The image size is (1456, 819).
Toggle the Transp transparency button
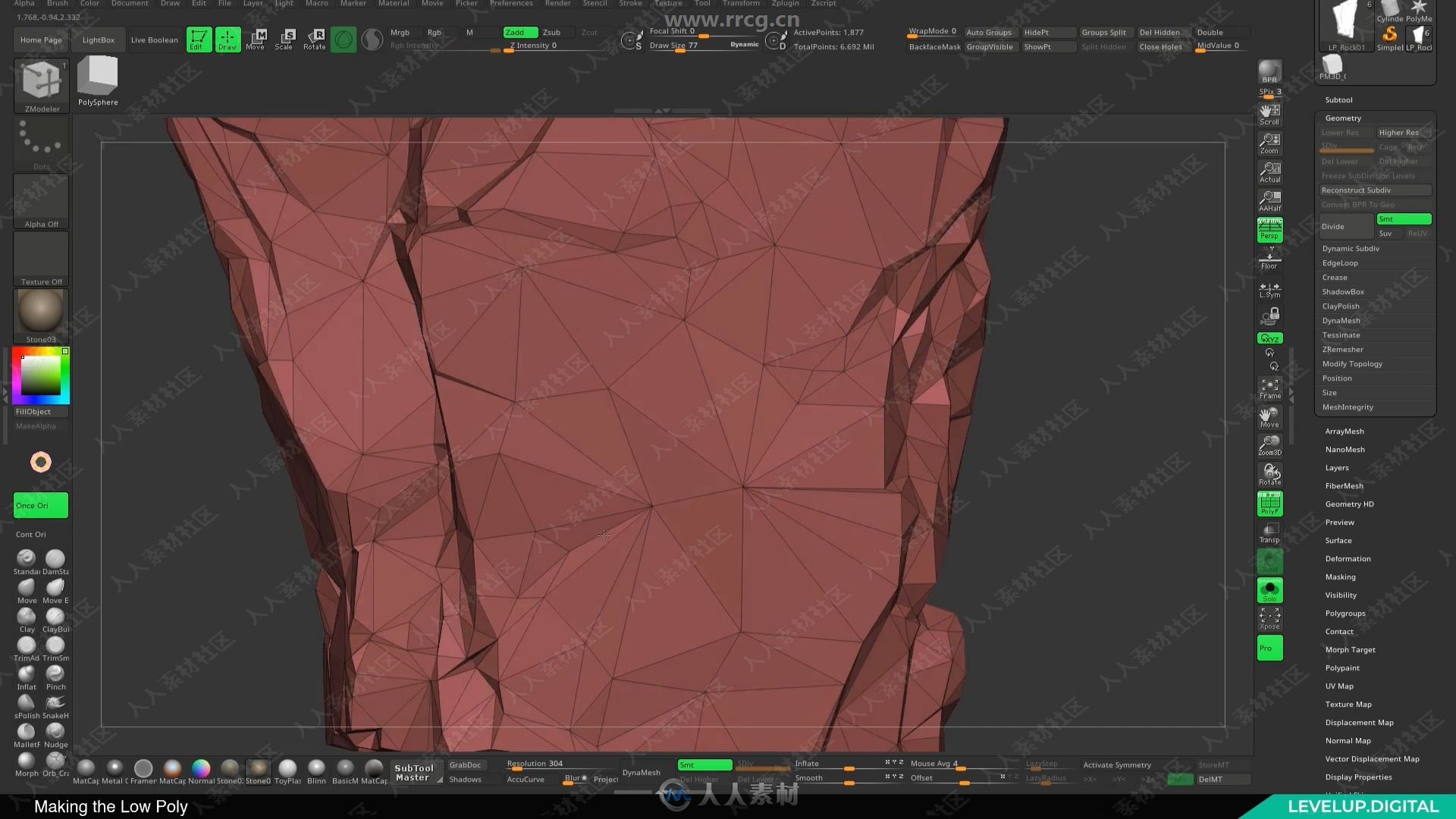click(x=1269, y=533)
